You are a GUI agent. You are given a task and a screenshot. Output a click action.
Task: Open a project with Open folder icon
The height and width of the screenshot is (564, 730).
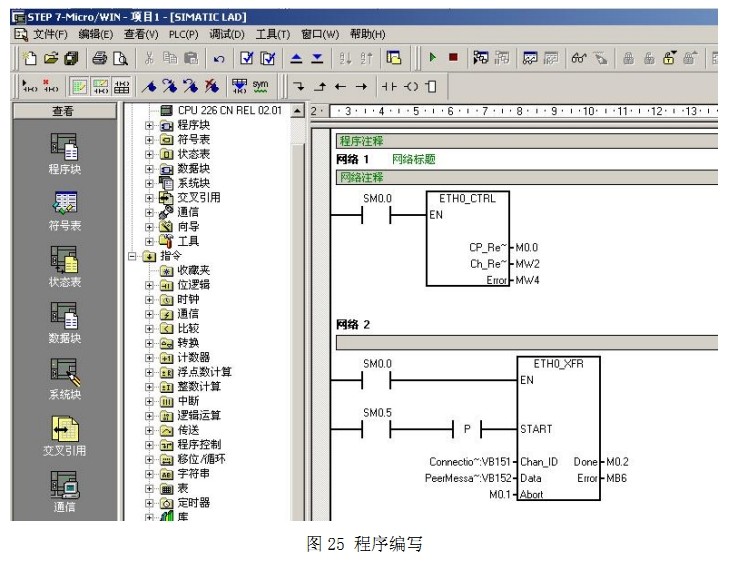pyautogui.click(x=51, y=58)
